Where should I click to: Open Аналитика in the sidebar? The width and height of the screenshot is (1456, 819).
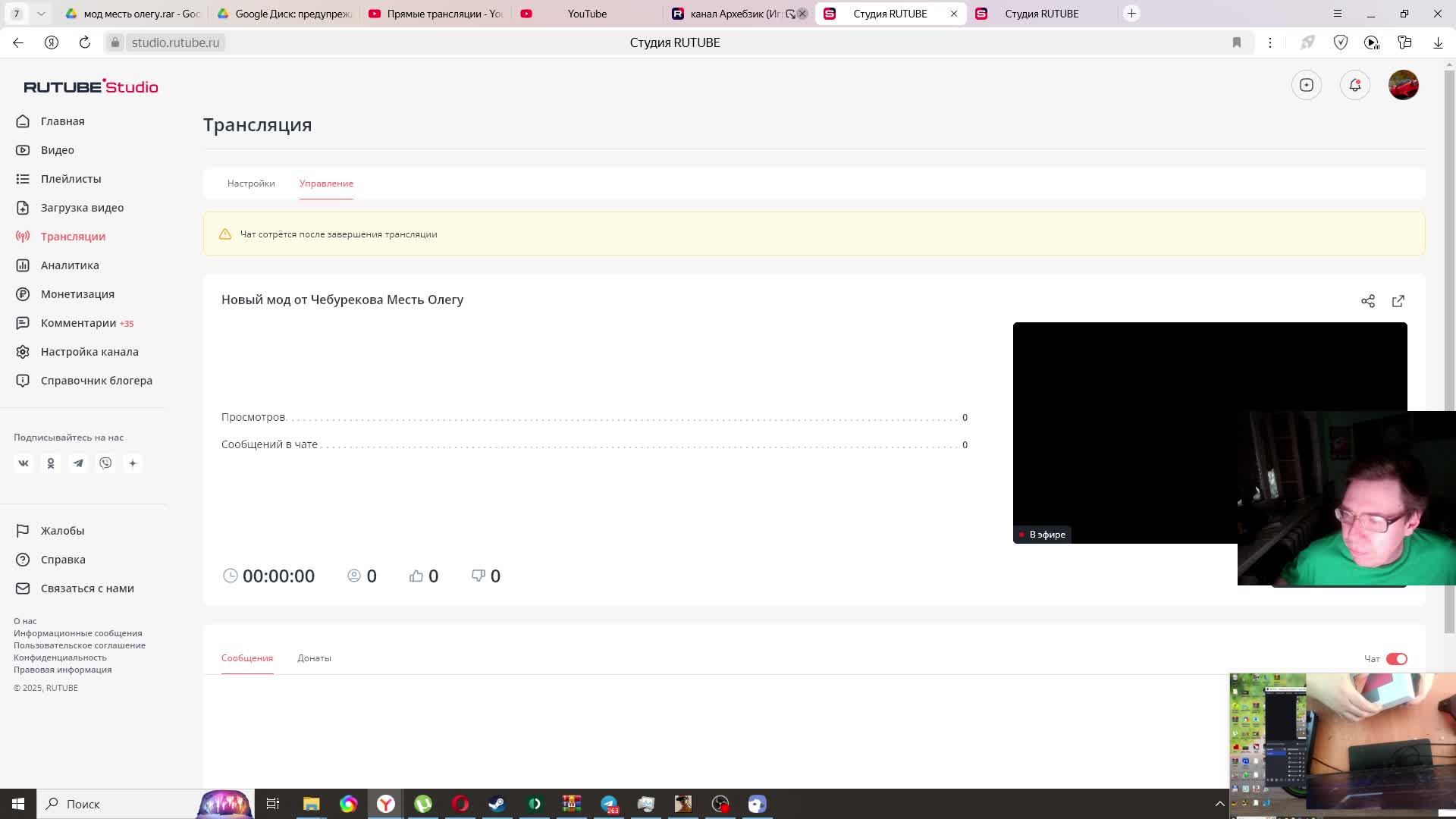[x=70, y=265]
